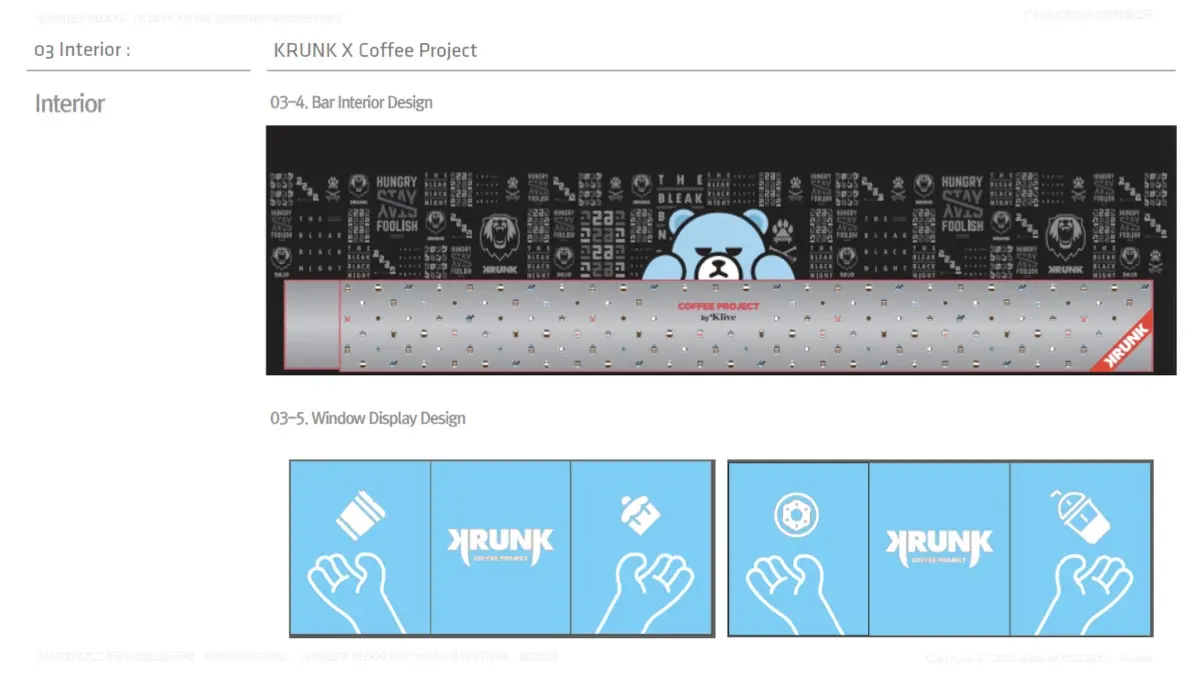
Task: Select the donut icon in right window display
Action: point(796,516)
